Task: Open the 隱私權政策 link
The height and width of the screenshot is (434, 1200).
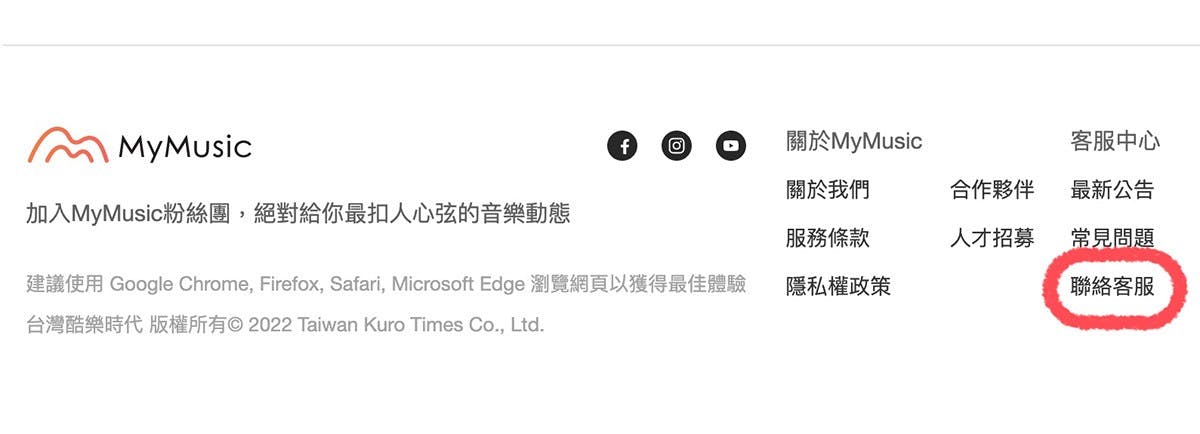Action: (x=838, y=287)
